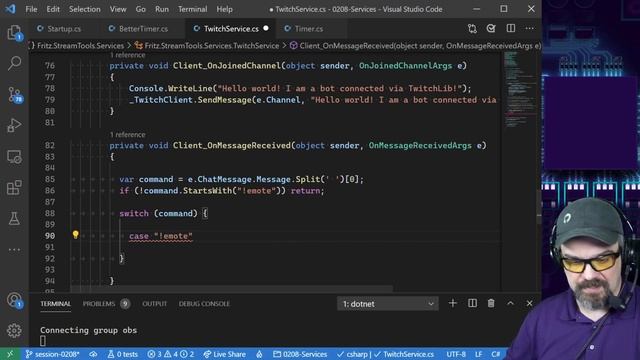Open the Go menu
Image resolution: width=640 pixels, height=360 pixels.
(x=140, y=9)
